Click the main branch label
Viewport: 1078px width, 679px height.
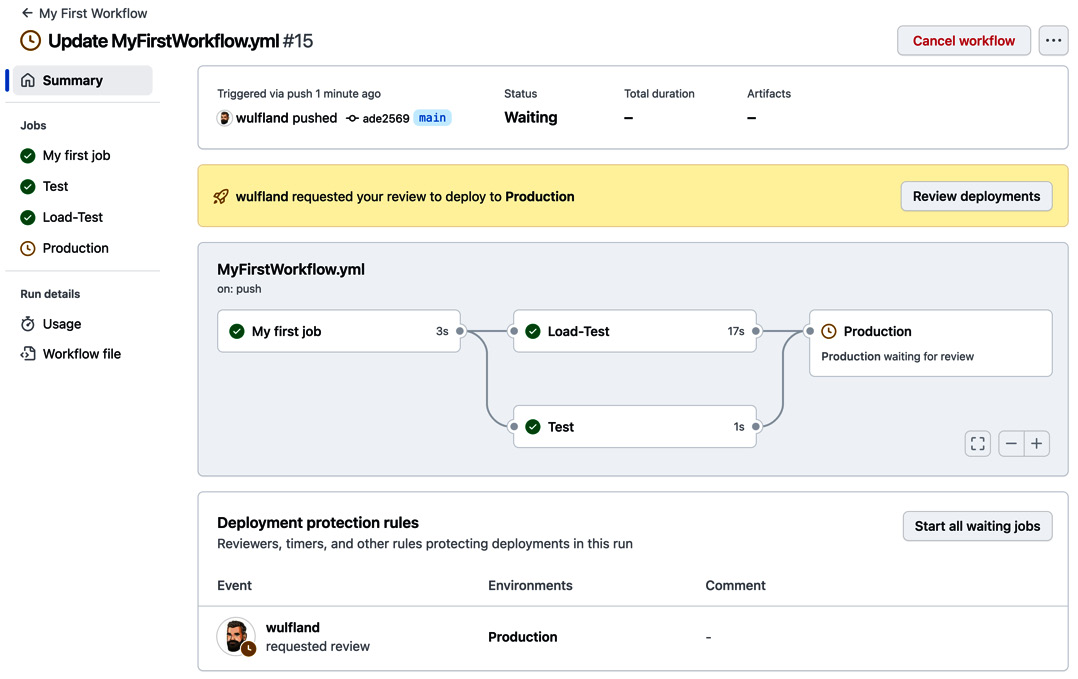[432, 118]
